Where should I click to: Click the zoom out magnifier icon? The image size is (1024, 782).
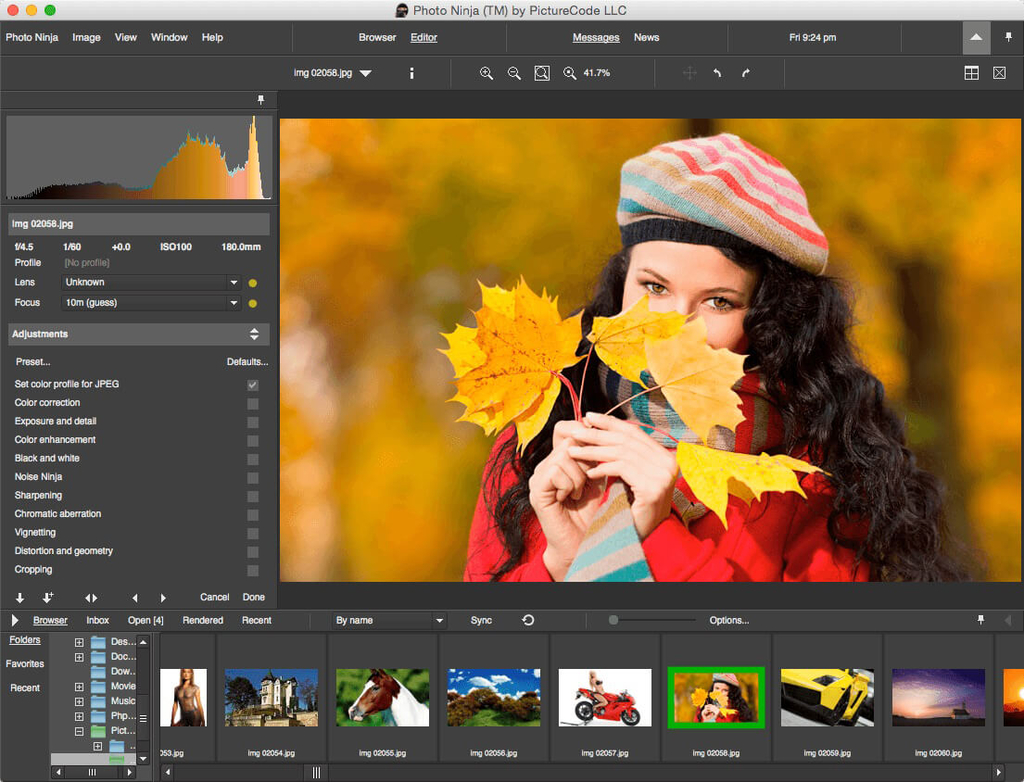tap(514, 73)
